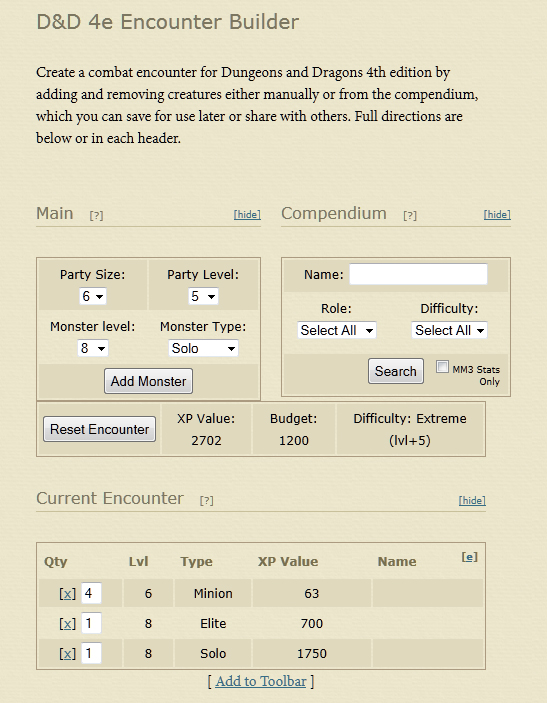Click the Solo quantity field
This screenshot has width=547, height=703.
pos(91,653)
